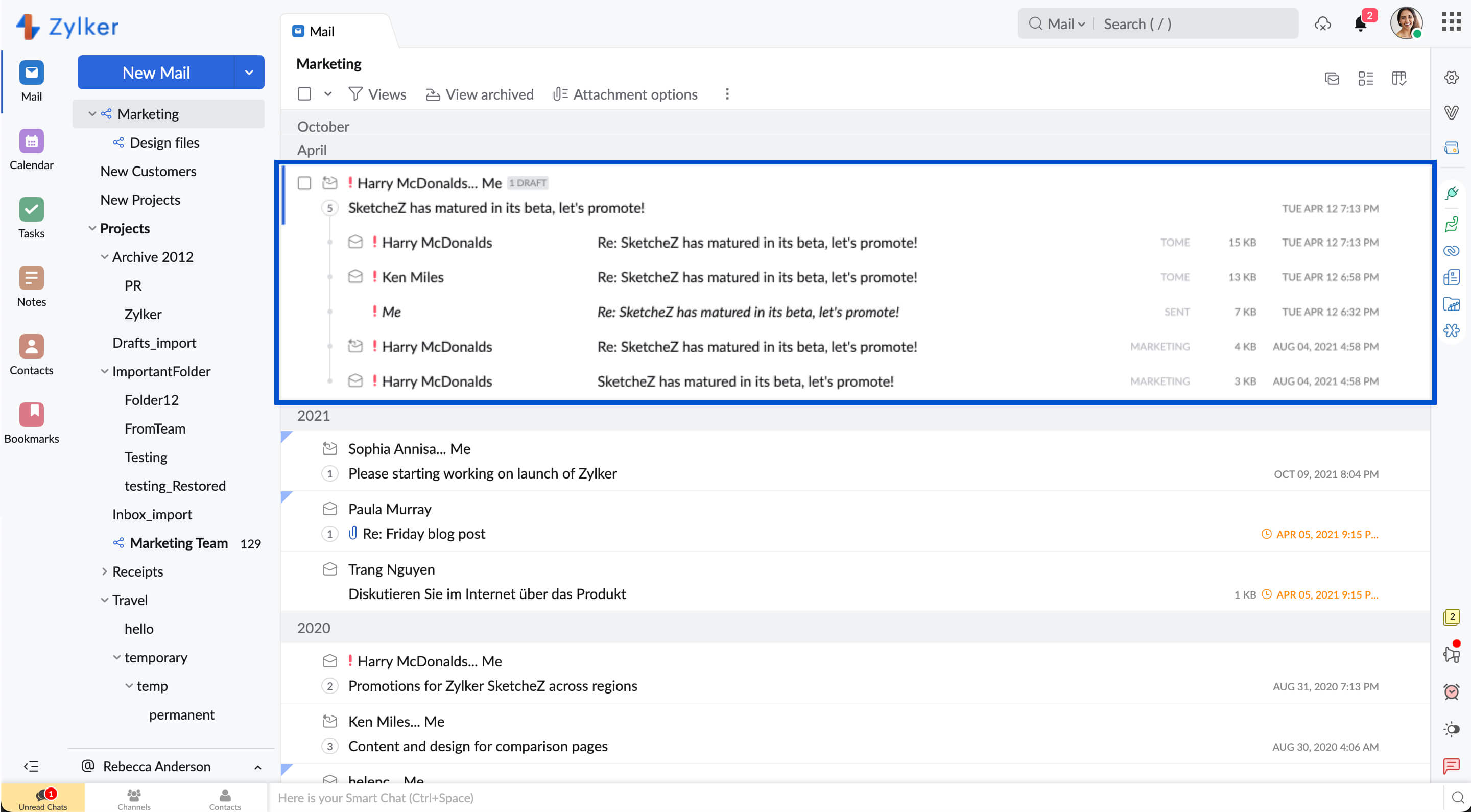The image size is (1471, 812).
Task: Open the Design files folder
Action: coord(164,143)
